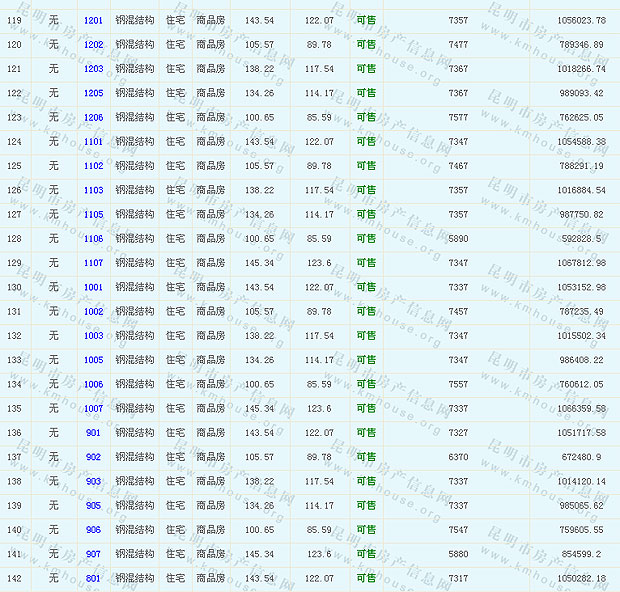
Task: Select total price cell 592828.5
Action: click(581, 239)
